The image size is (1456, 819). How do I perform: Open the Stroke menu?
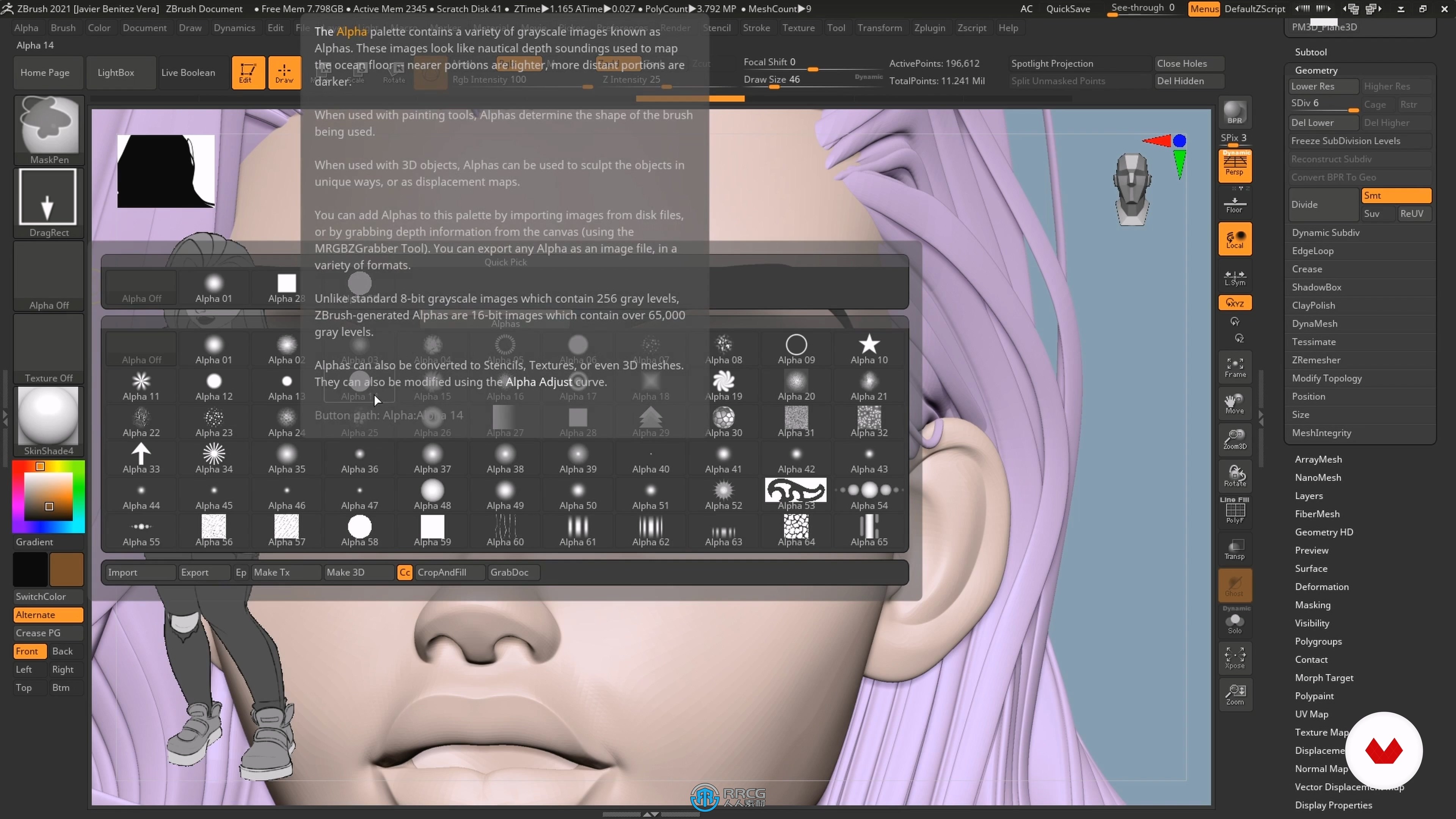[756, 28]
